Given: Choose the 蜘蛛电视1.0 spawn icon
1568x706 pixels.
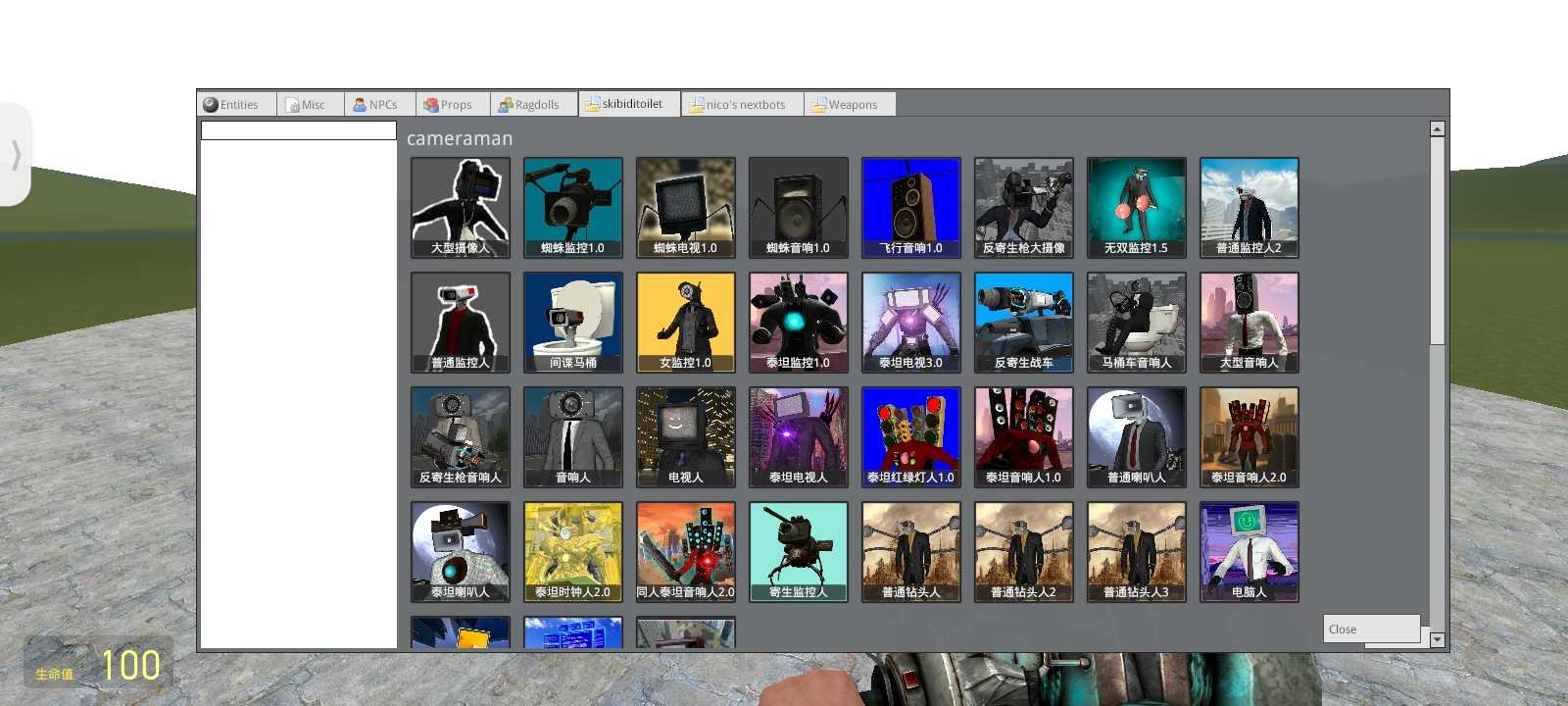Looking at the screenshot, I should 686,208.
